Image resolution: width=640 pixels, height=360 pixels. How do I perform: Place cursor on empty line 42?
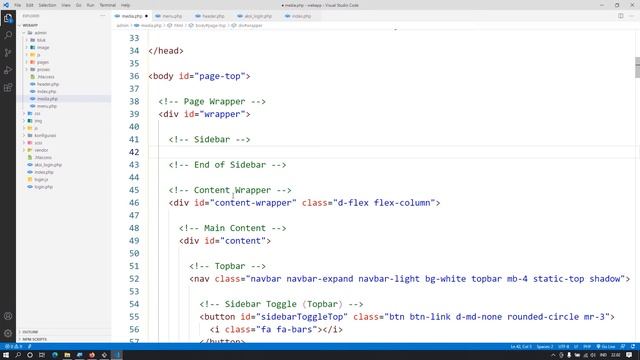(392, 152)
